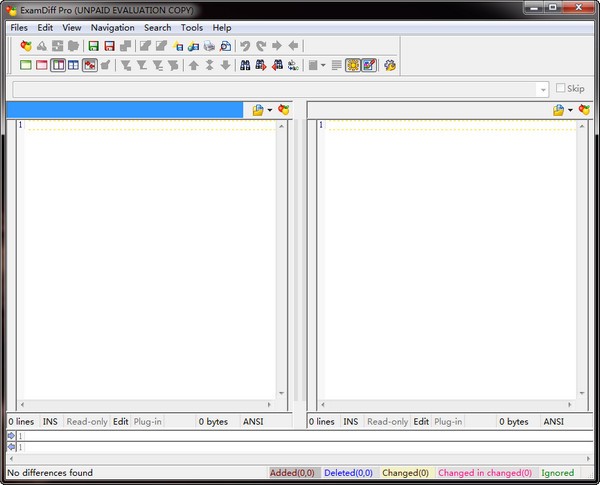Click right pane compare apple icon

(584, 110)
